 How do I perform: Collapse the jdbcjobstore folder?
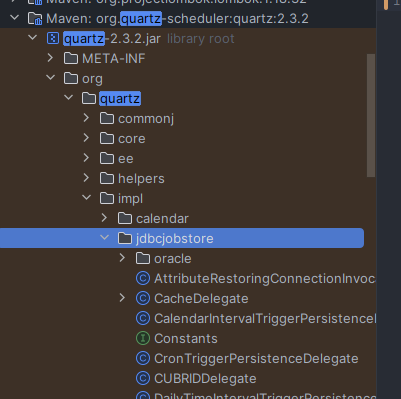pyautogui.click(x=104, y=238)
